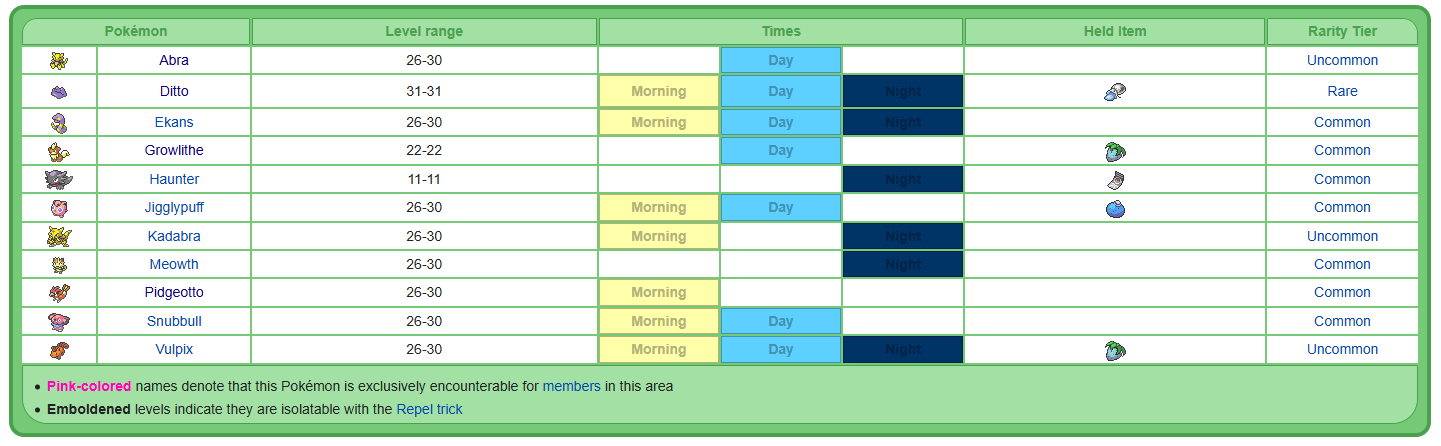Click Abra's Uncommon rarity link
The width and height of the screenshot is (1441, 446).
1342,60
